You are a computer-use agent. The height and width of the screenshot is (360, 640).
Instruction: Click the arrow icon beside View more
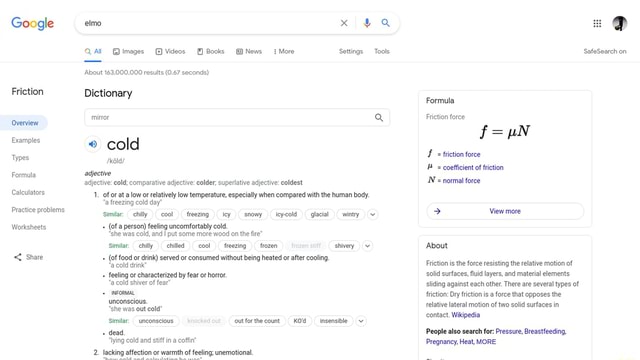(x=437, y=211)
